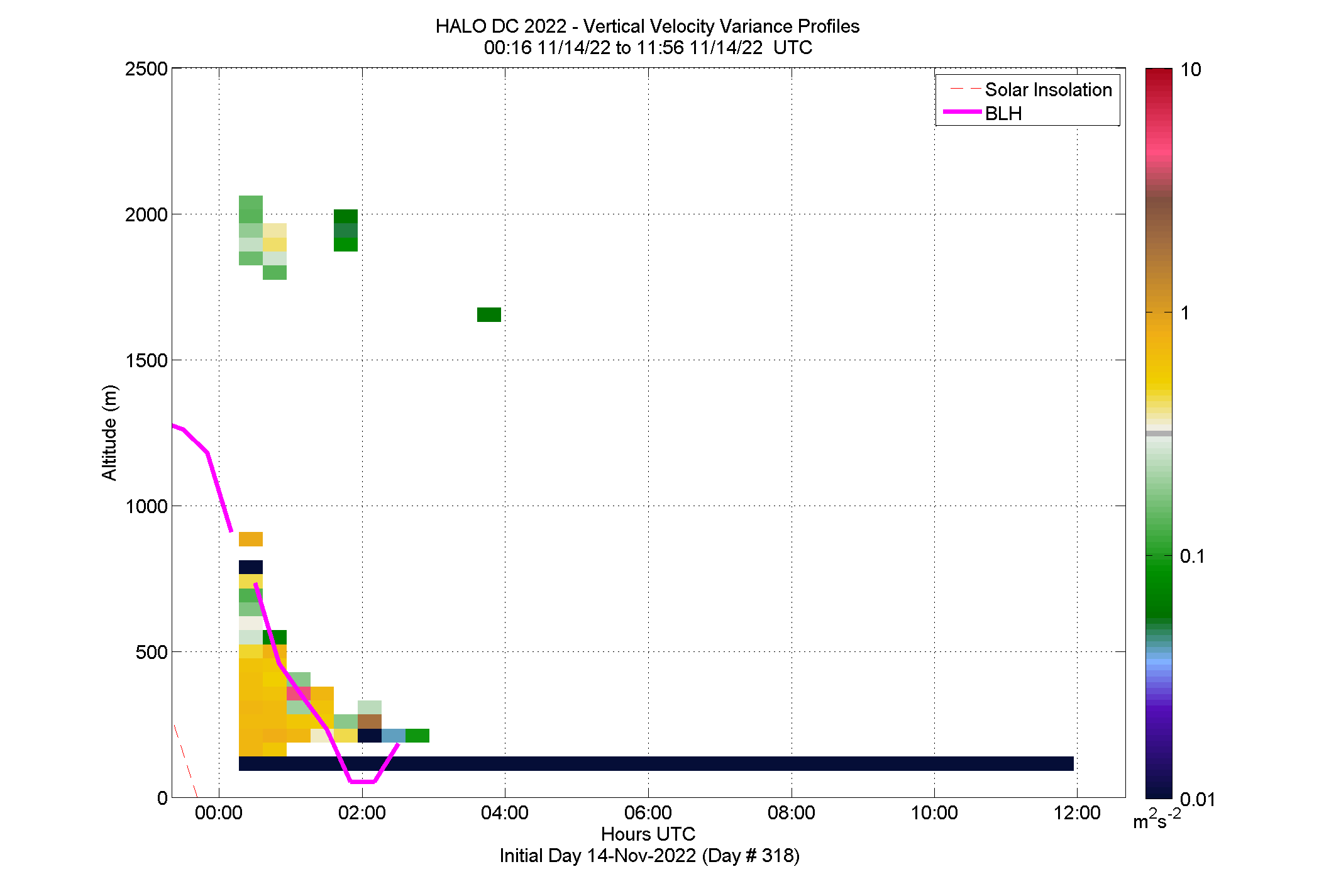Click the colorbar at the 10 label
The height and width of the screenshot is (896, 1319).
click(x=1190, y=70)
